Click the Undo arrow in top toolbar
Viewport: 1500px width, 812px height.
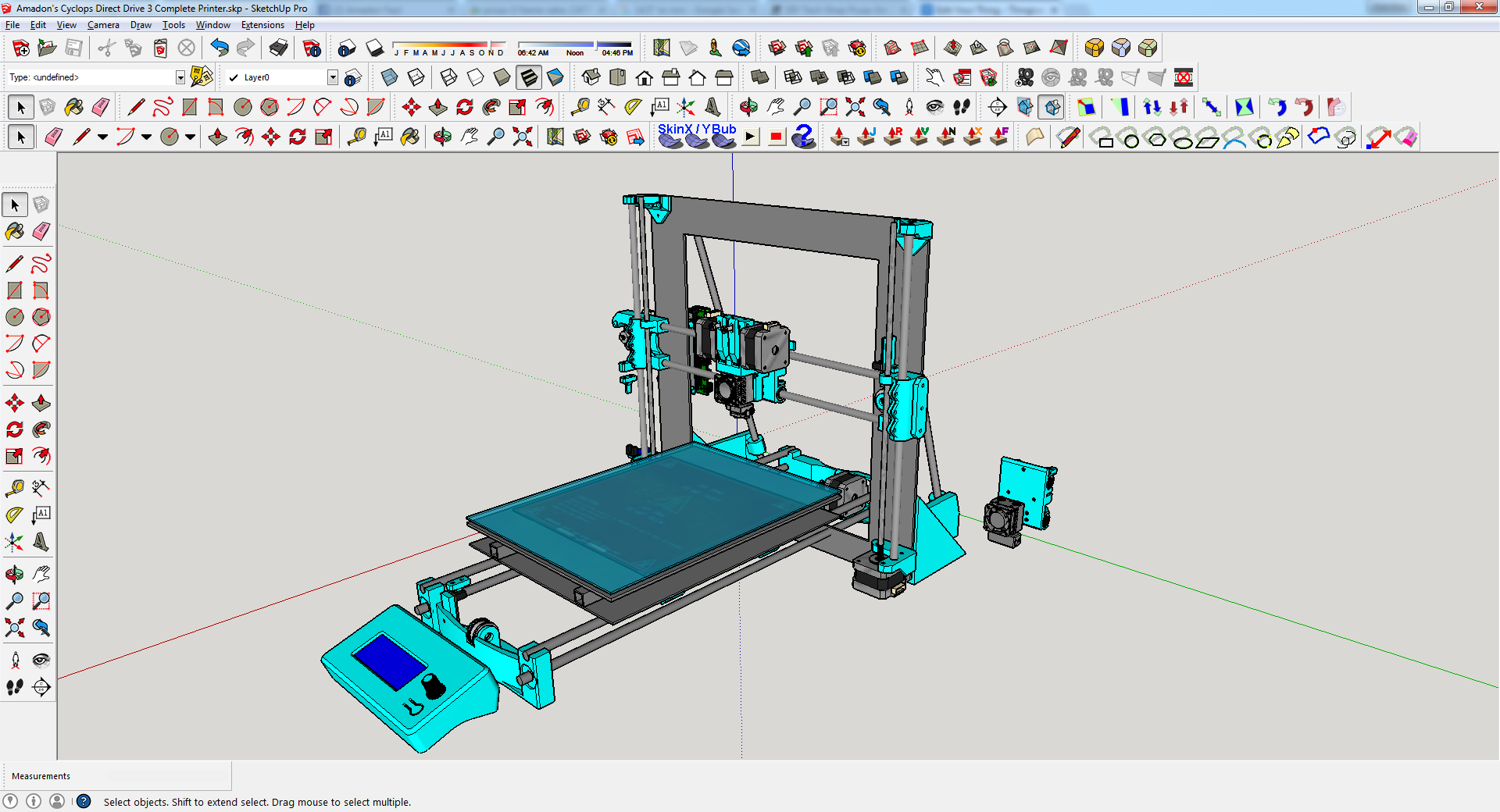(220, 48)
